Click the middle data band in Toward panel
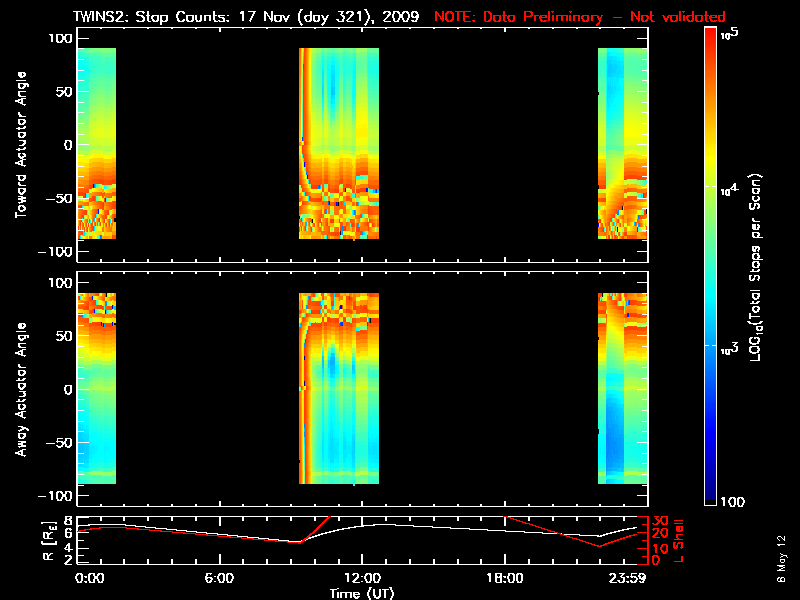Viewport: 800px width, 600px height. coord(339,143)
